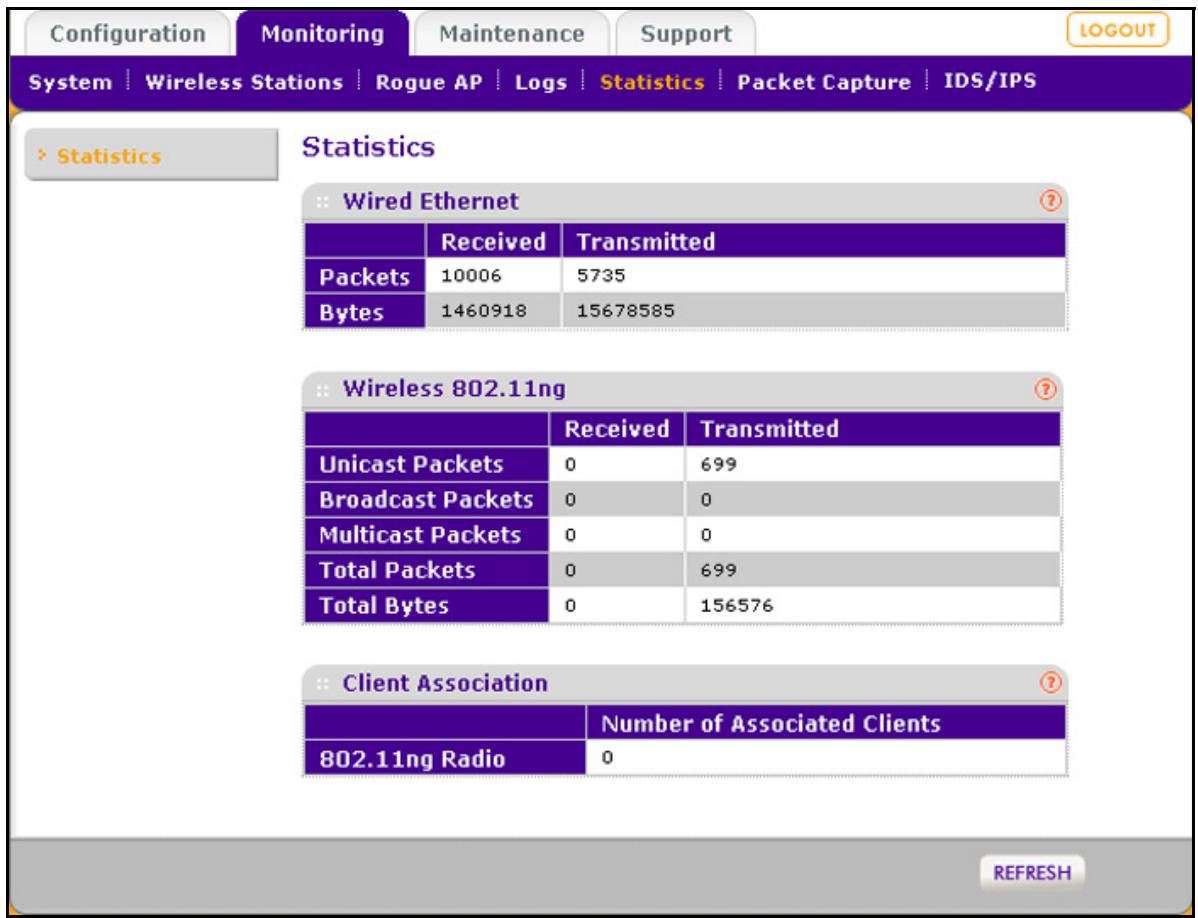Open help for Client Association section
Viewport: 1198px width, 918px height.
[1051, 683]
